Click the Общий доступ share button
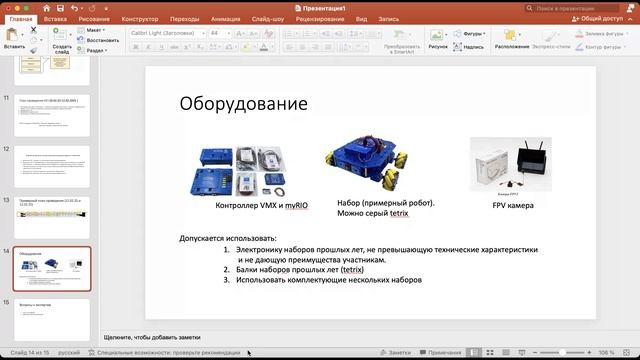The width and height of the screenshot is (640, 360). point(597,19)
